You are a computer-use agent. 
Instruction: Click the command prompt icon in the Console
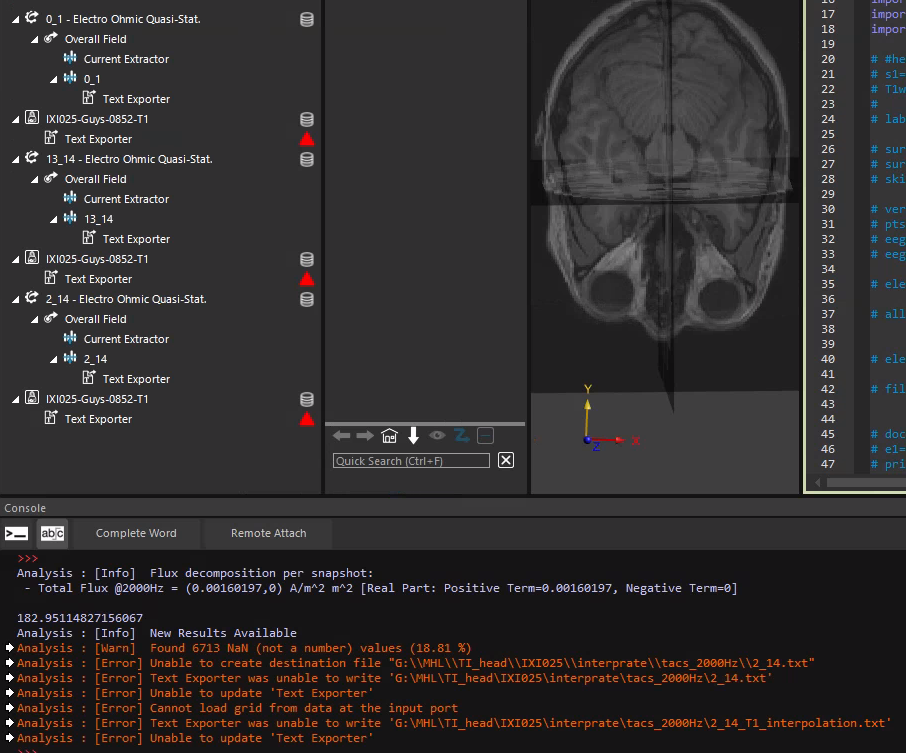tap(16, 533)
